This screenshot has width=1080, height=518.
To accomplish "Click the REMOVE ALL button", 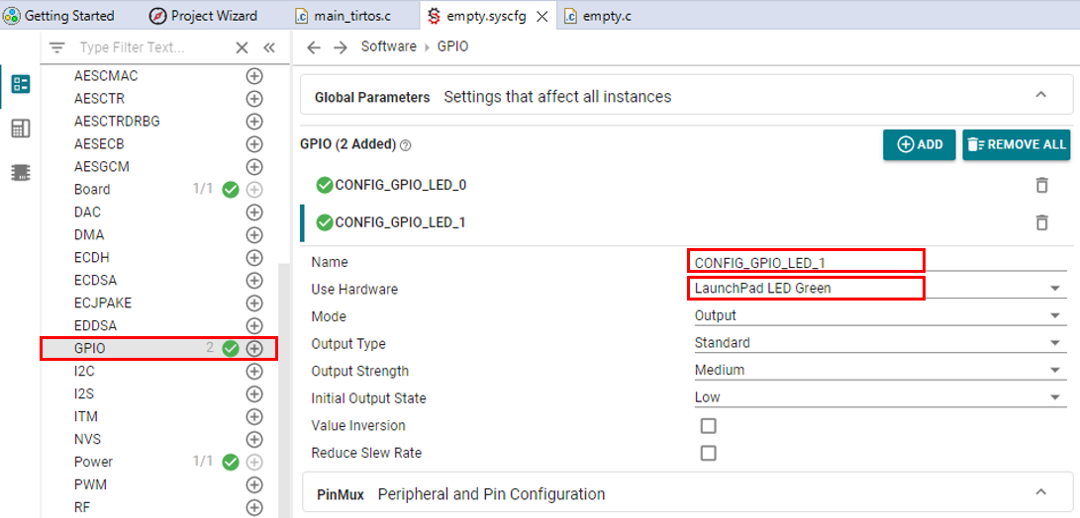I will 1016,145.
